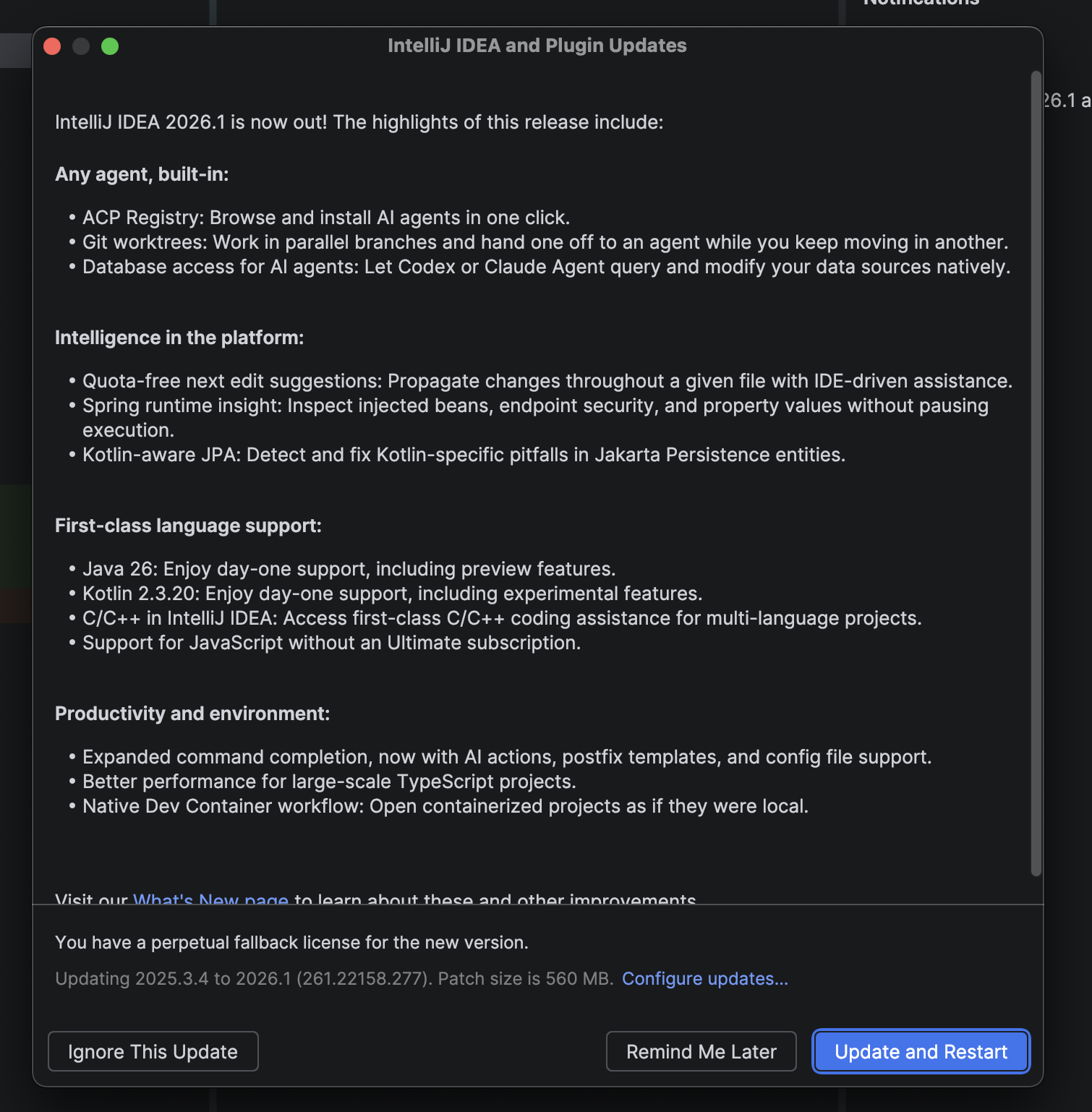Click the IntelliJ IDEA and Plugin Updates title
The image size is (1092, 1112).
(x=537, y=45)
